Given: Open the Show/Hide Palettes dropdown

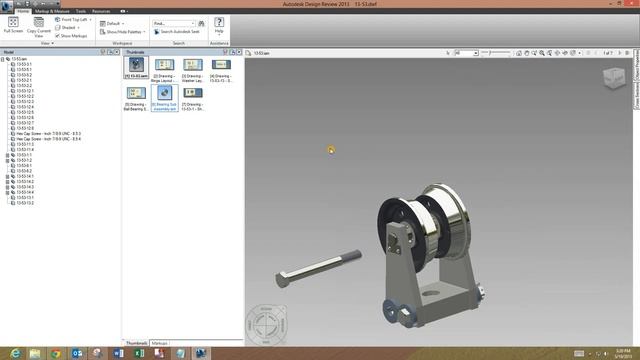Looking at the screenshot, I should (x=122, y=31).
